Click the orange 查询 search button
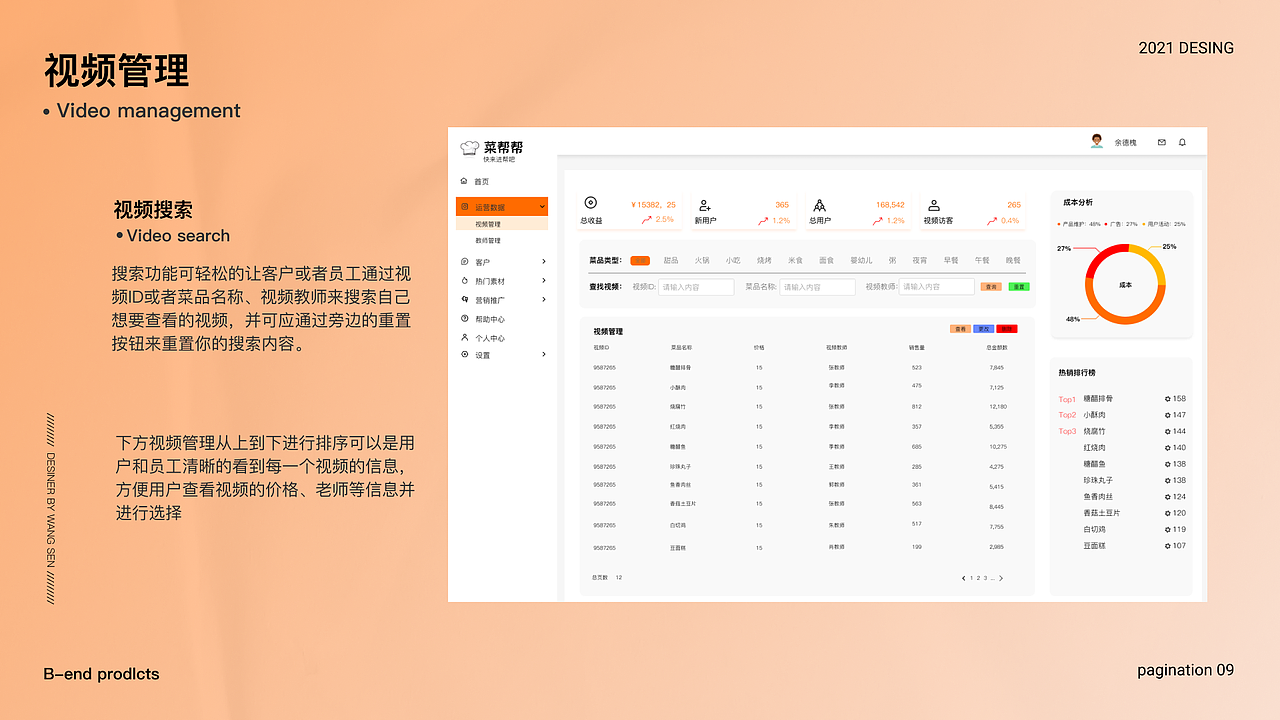Screen dimensions: 1280x720 pyautogui.click(x=991, y=287)
